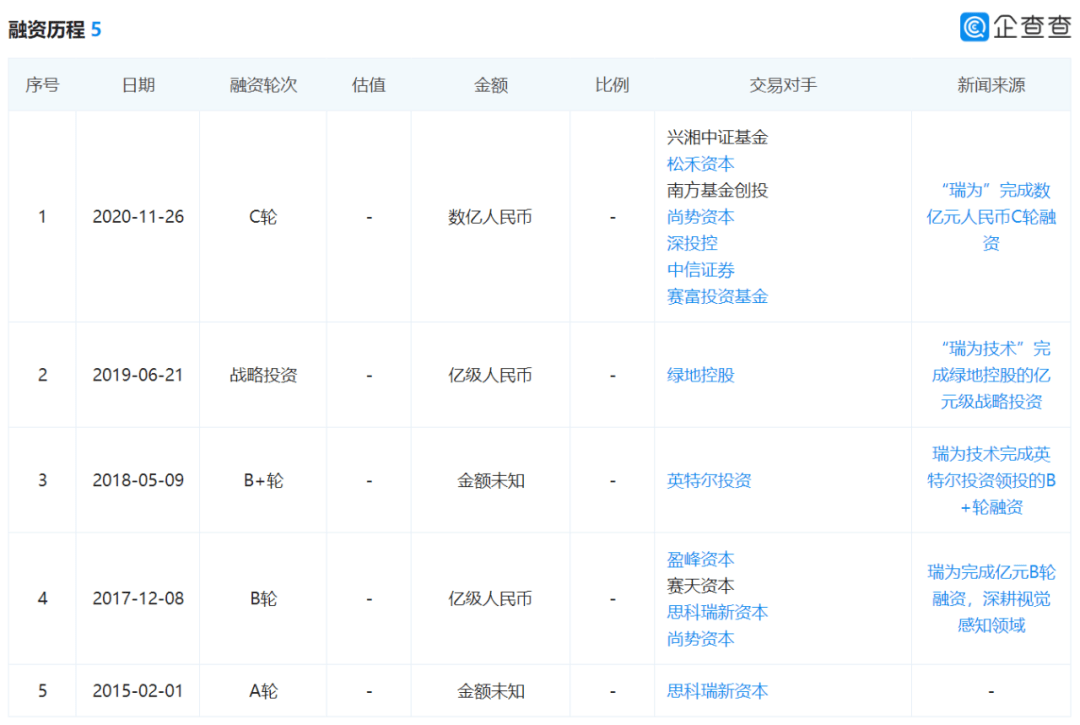Screen dimensions: 1080x725
Task: Select date cell 2018-05-09
Action: coord(138,481)
